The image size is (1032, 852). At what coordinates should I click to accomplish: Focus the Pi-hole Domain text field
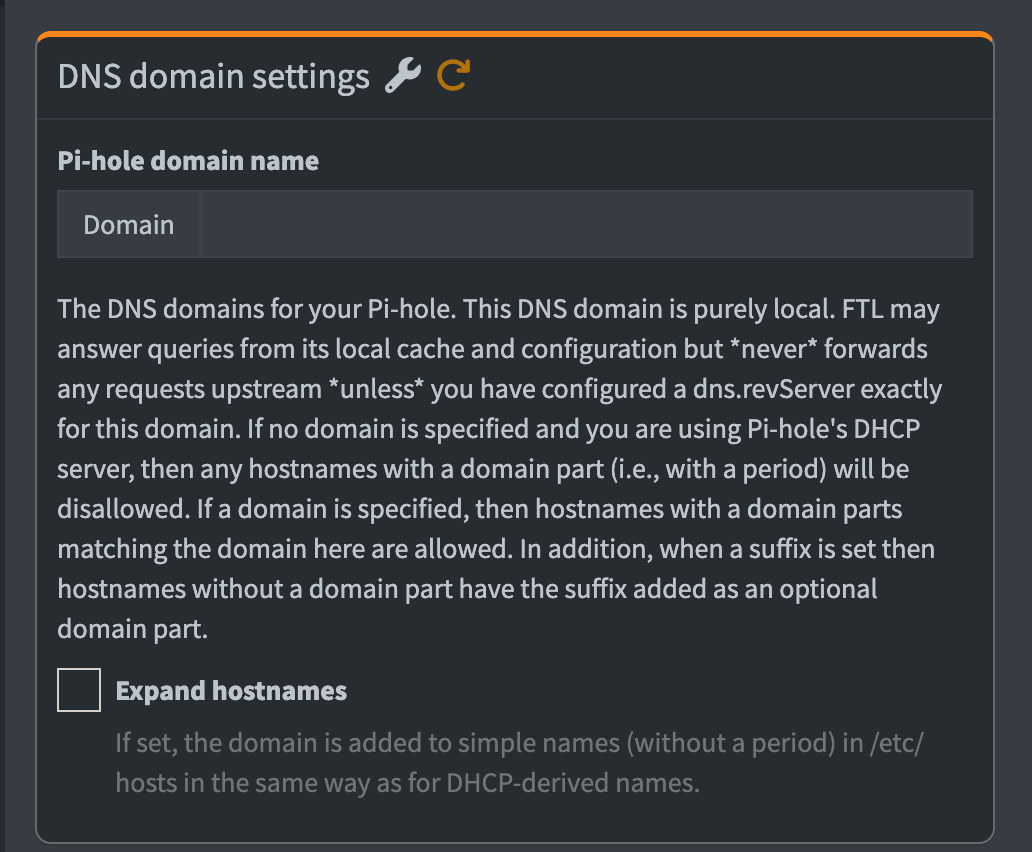click(x=586, y=224)
